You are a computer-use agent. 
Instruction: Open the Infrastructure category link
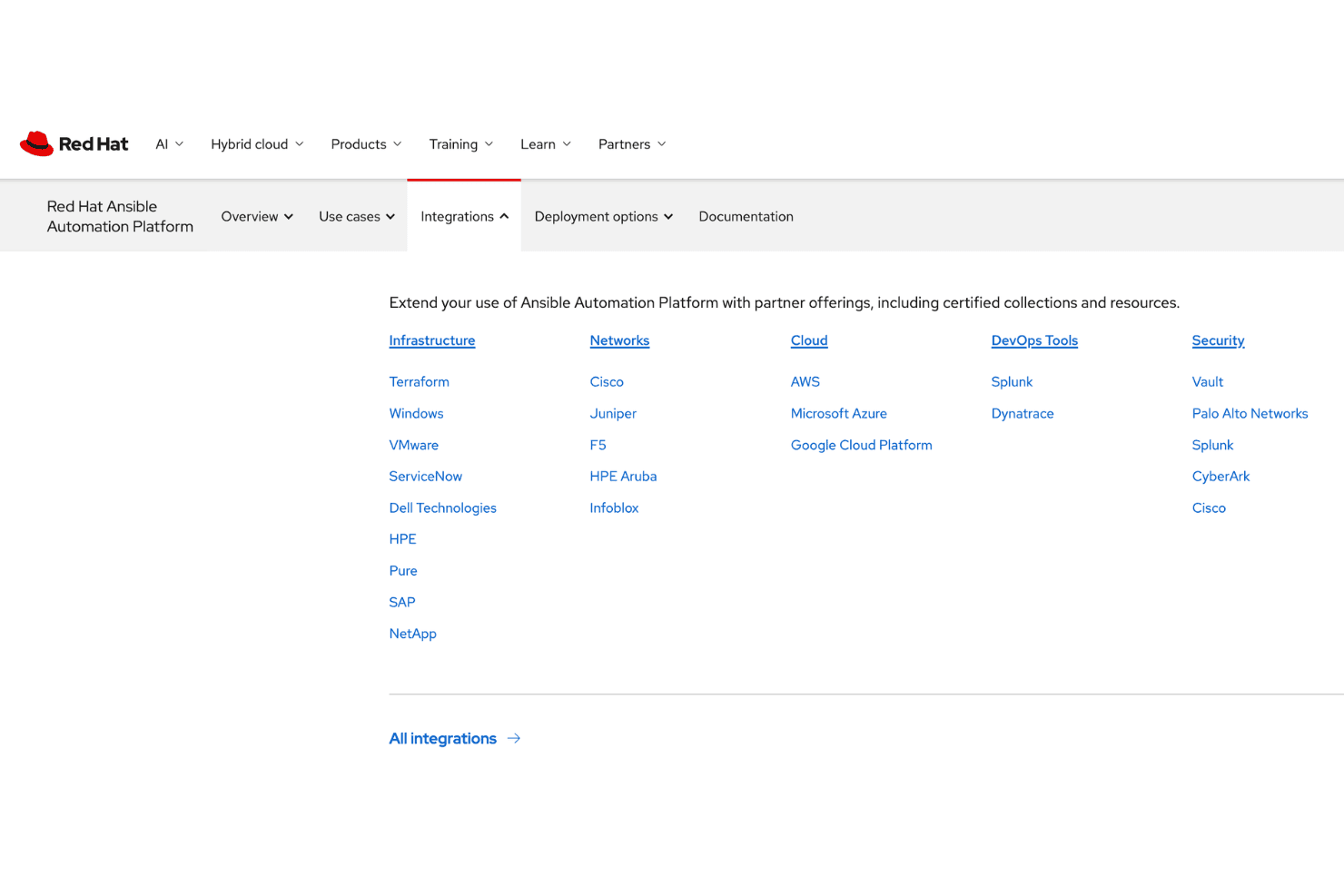point(432,340)
